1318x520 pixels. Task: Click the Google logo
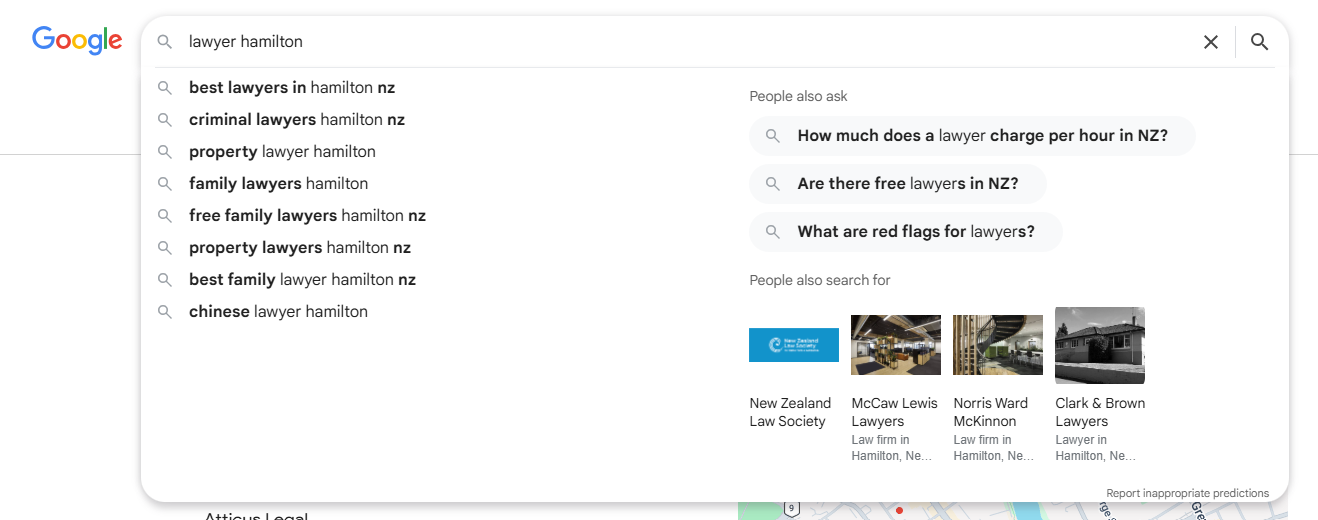click(x=77, y=40)
